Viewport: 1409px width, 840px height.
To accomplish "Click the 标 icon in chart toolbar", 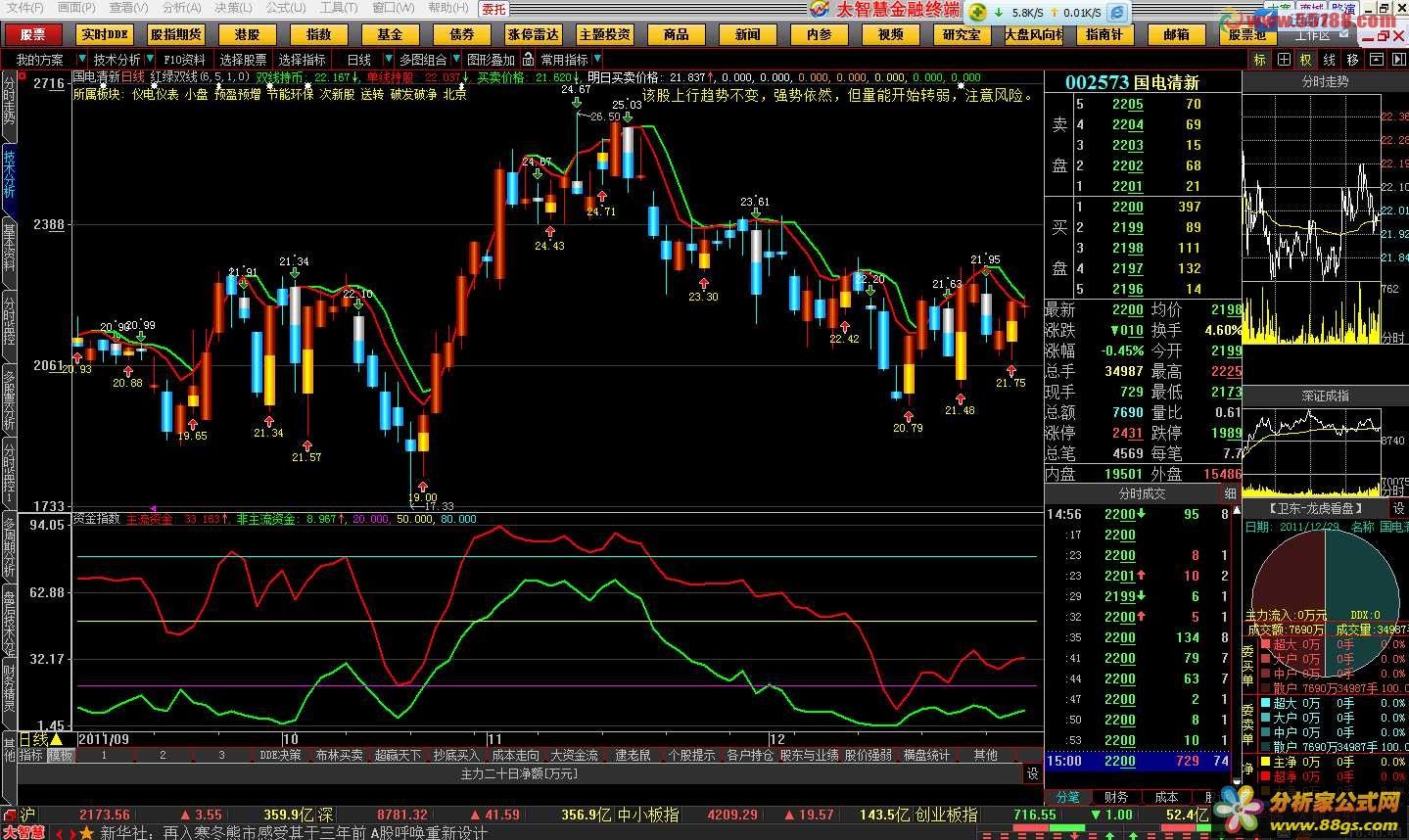I will pyautogui.click(x=1260, y=60).
